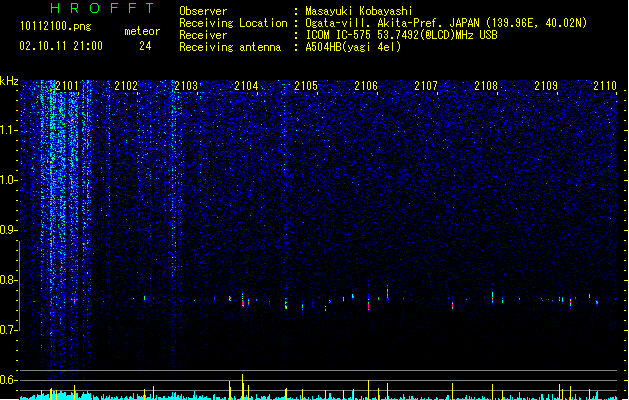Click the 2108 time marker
The image size is (629, 400).
pos(486,86)
